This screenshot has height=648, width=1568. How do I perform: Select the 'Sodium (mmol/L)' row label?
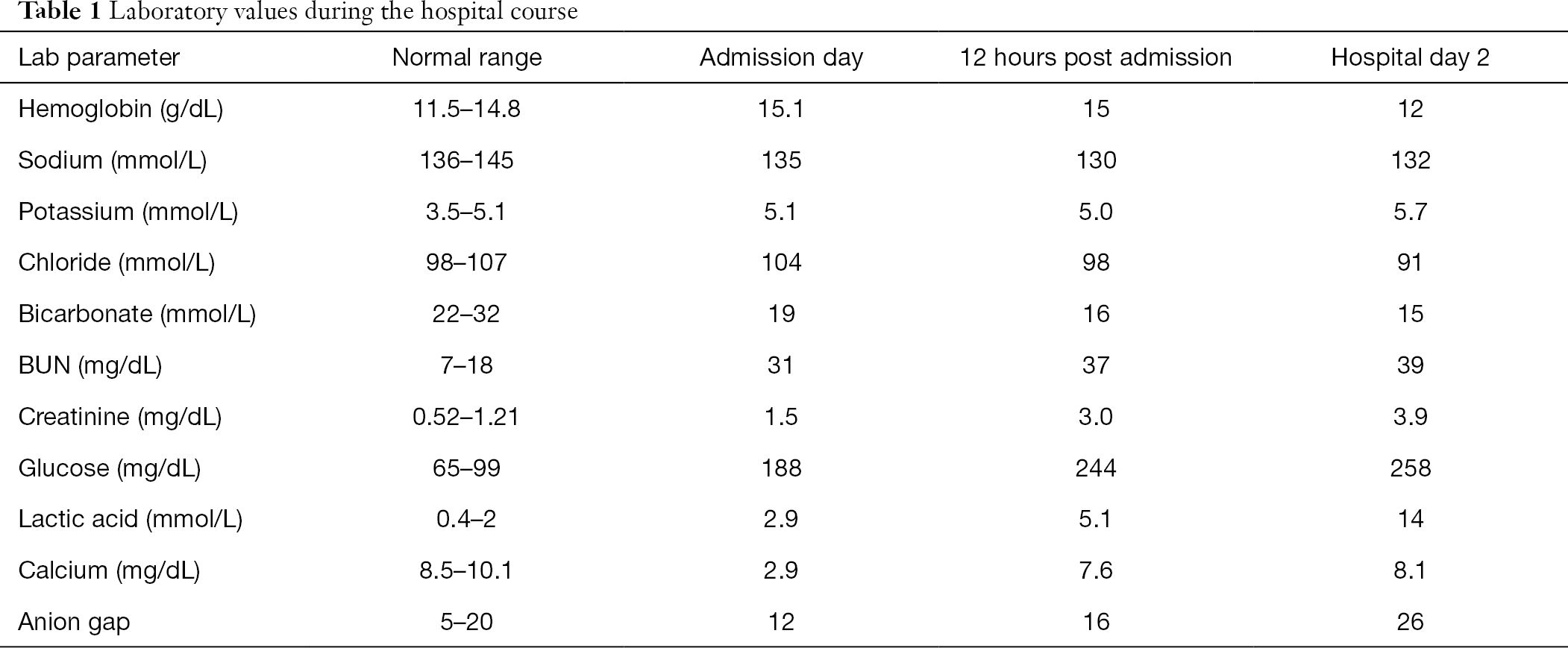click(112, 160)
